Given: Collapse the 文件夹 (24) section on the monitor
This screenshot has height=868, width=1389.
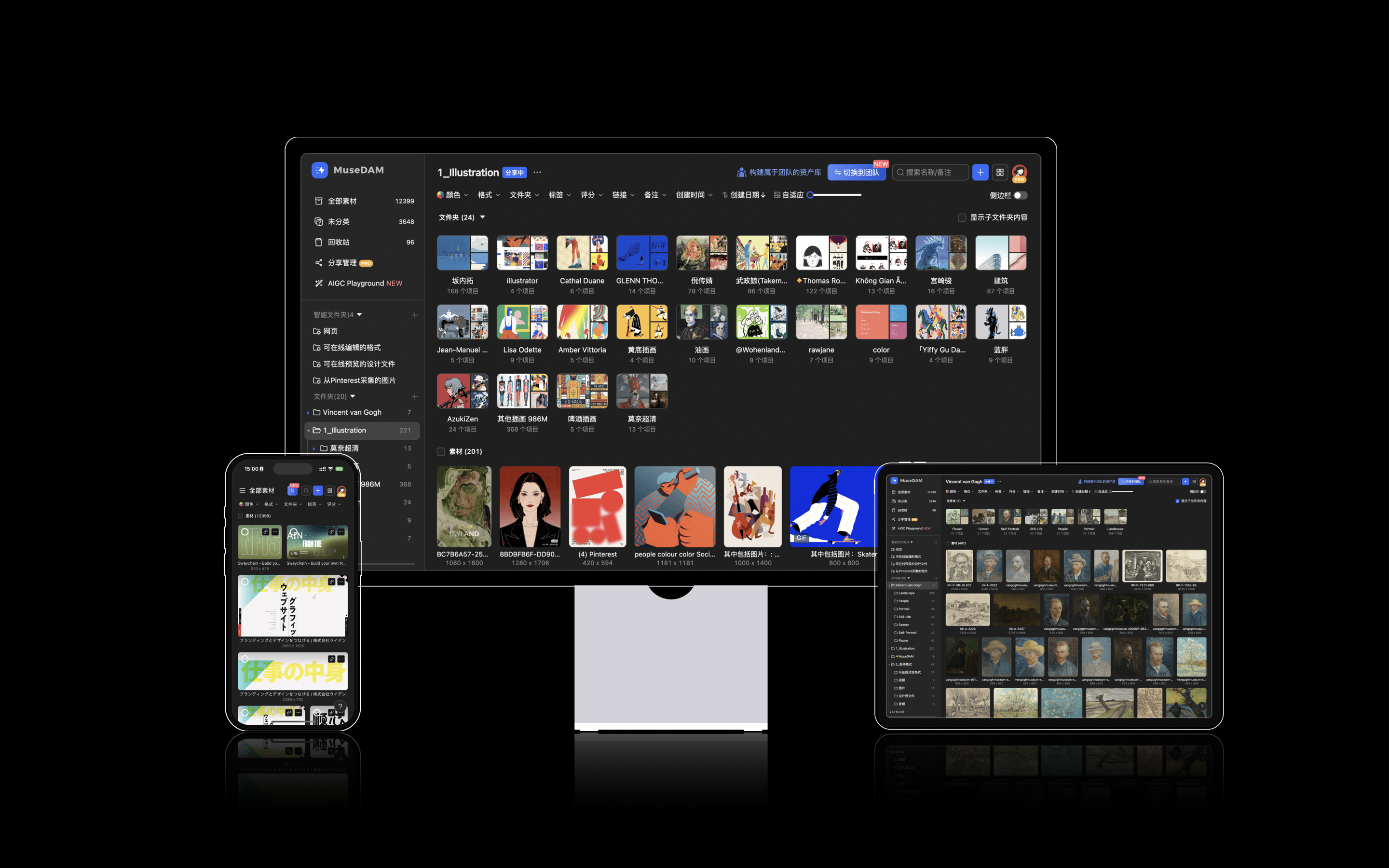Looking at the screenshot, I should pos(483,217).
